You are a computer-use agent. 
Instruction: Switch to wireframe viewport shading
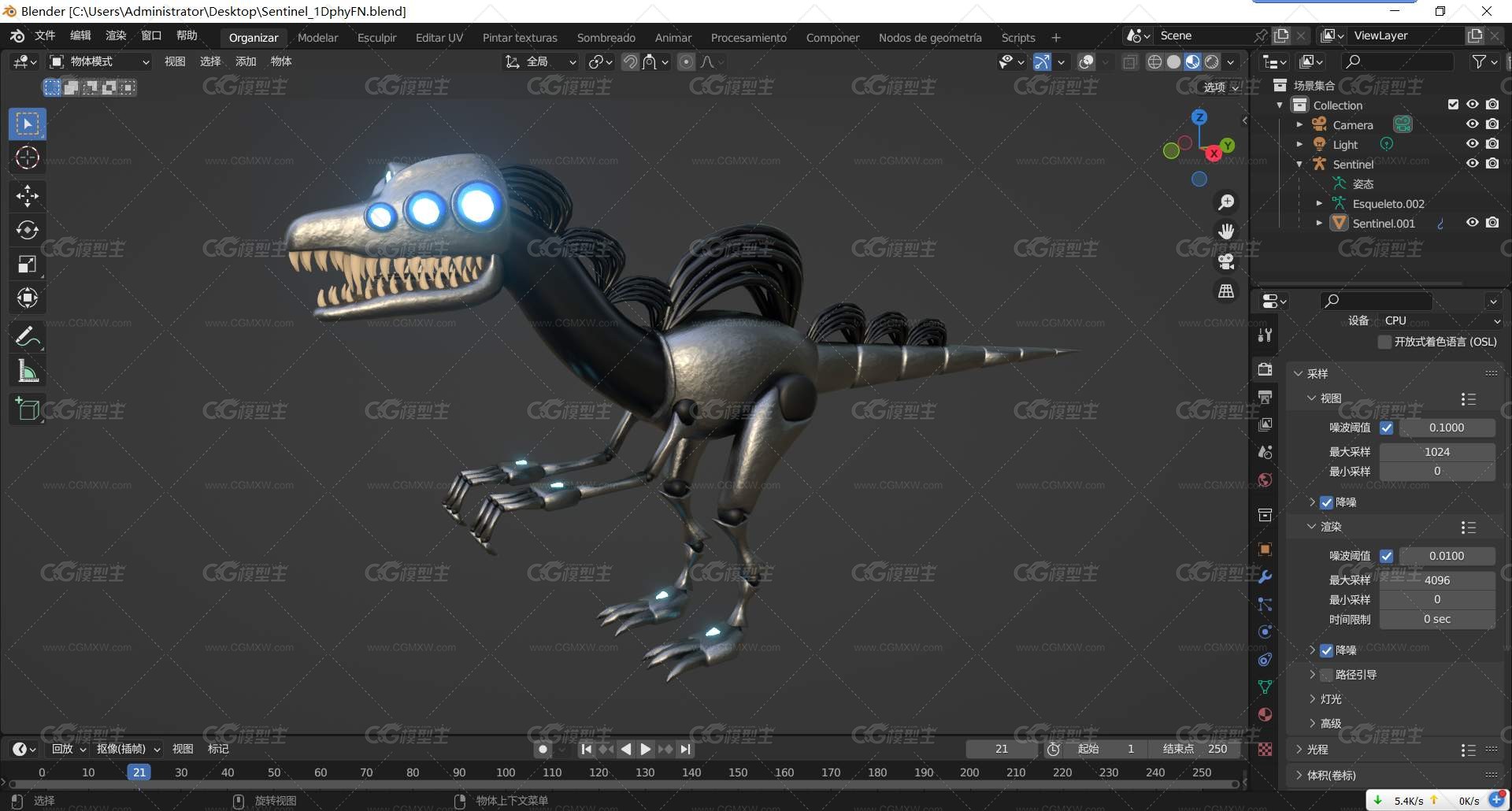(x=1154, y=61)
